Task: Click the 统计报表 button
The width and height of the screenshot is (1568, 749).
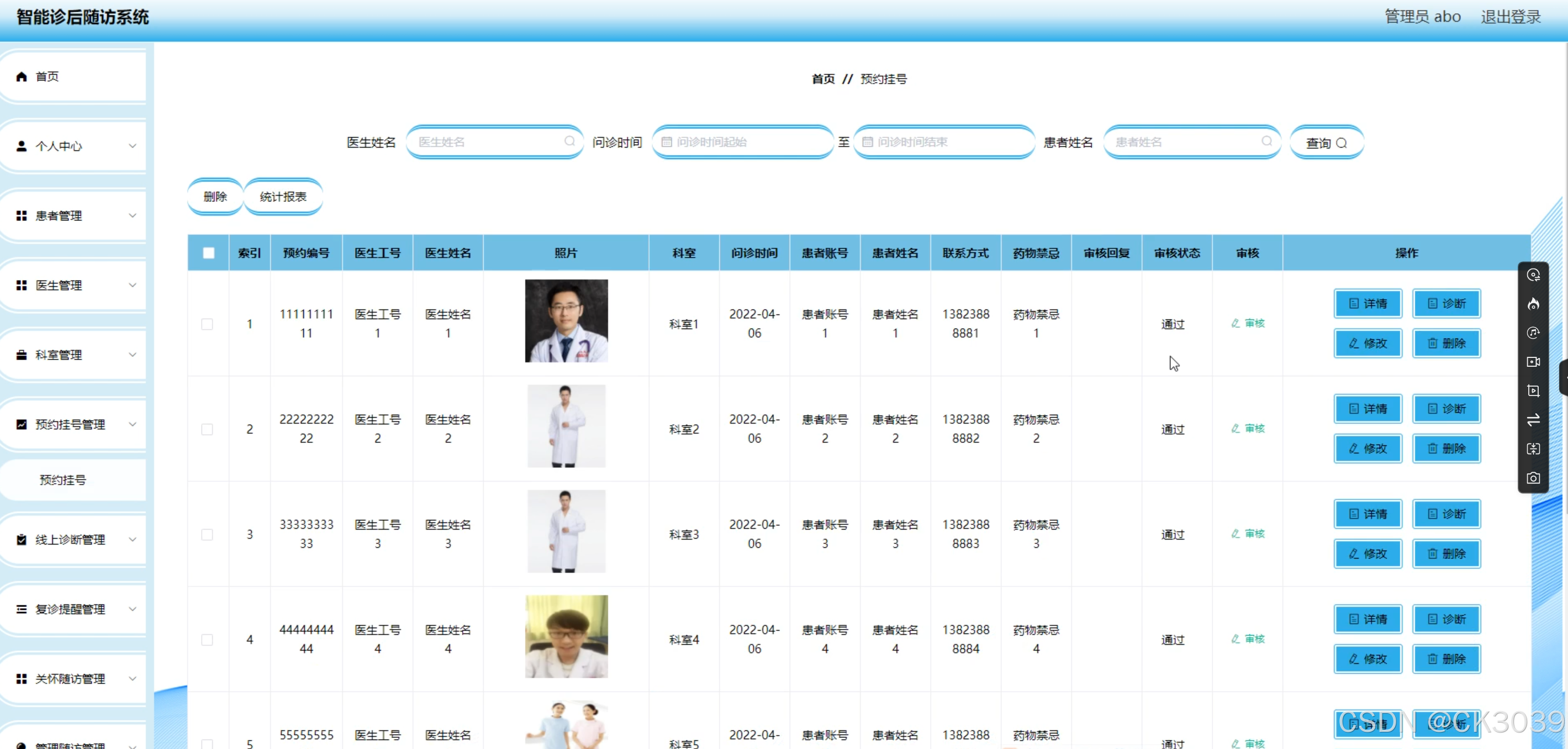Action: tap(283, 197)
